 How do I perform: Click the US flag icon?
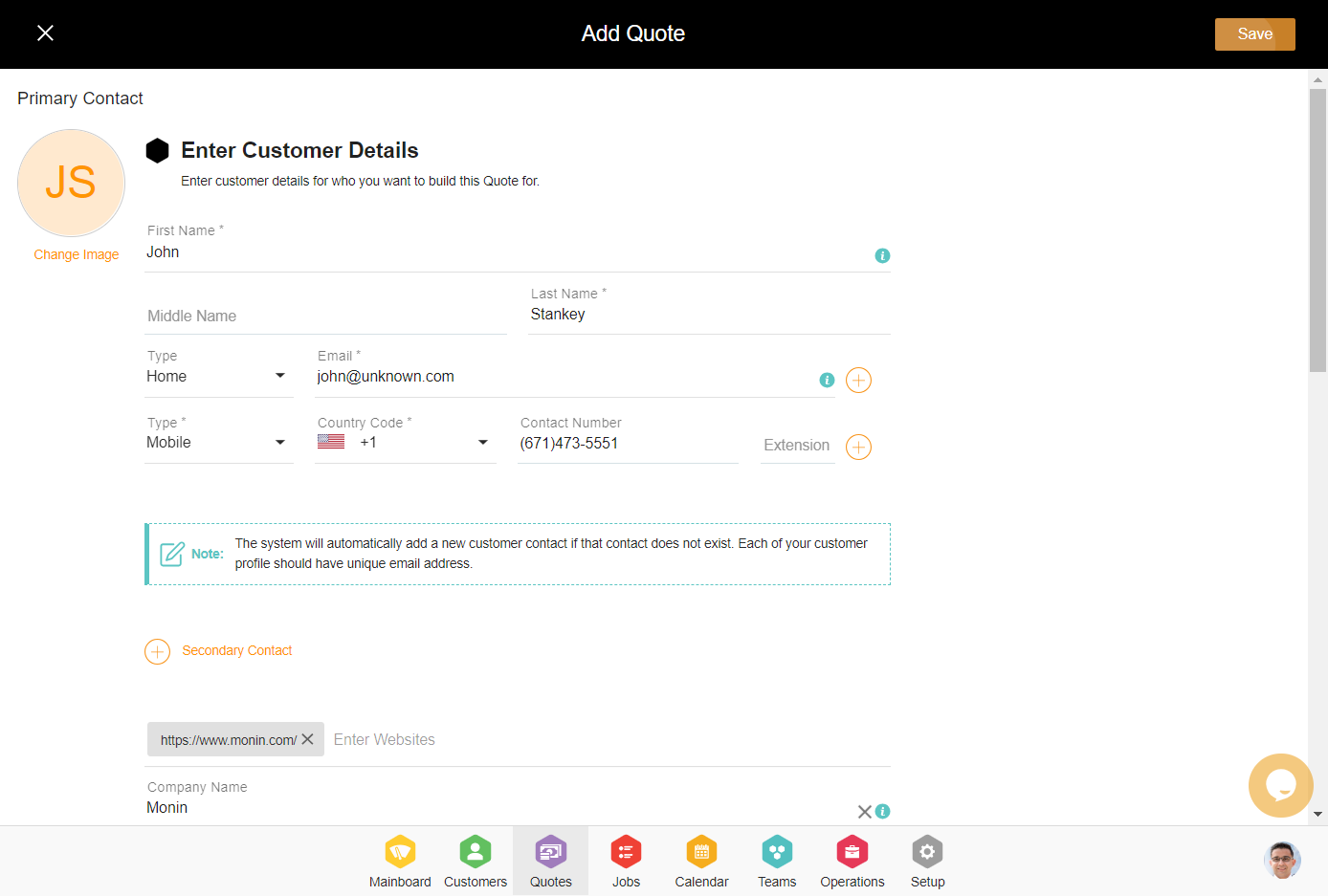[x=331, y=442]
